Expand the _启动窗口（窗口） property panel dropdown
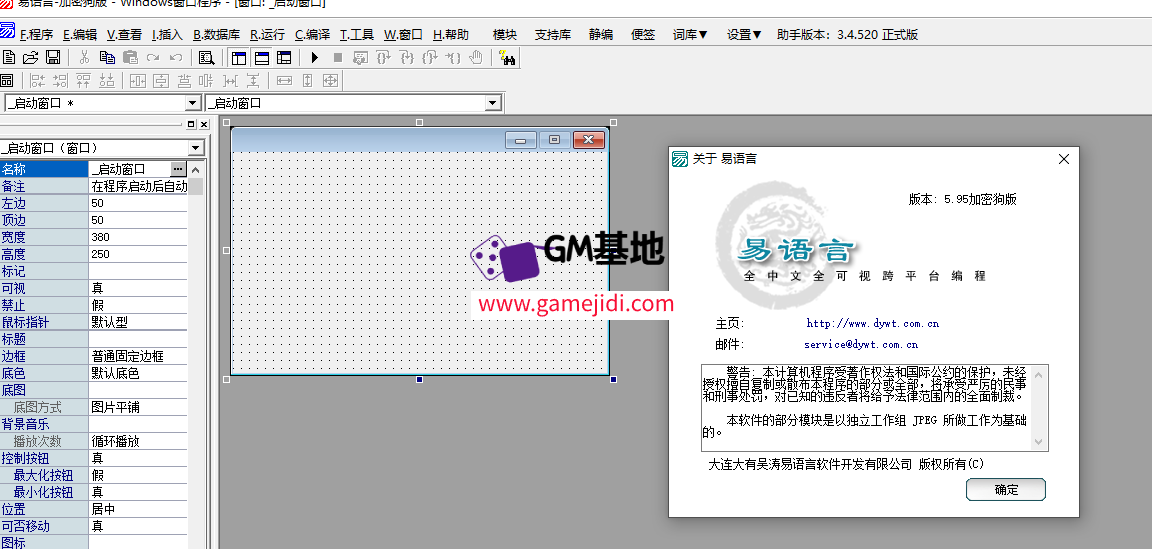This screenshot has width=1152, height=549. click(195, 148)
